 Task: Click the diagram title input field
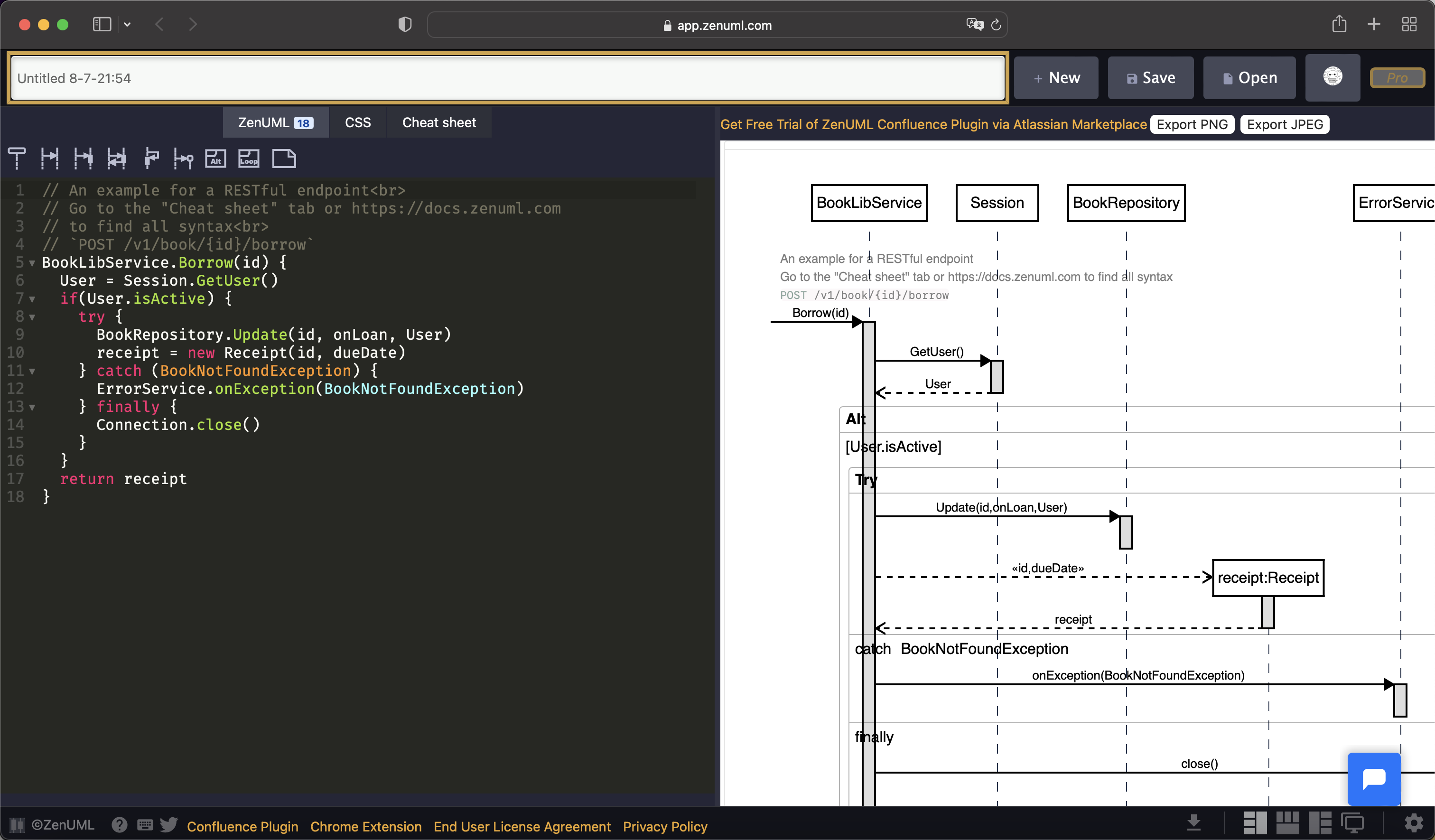tap(507, 78)
